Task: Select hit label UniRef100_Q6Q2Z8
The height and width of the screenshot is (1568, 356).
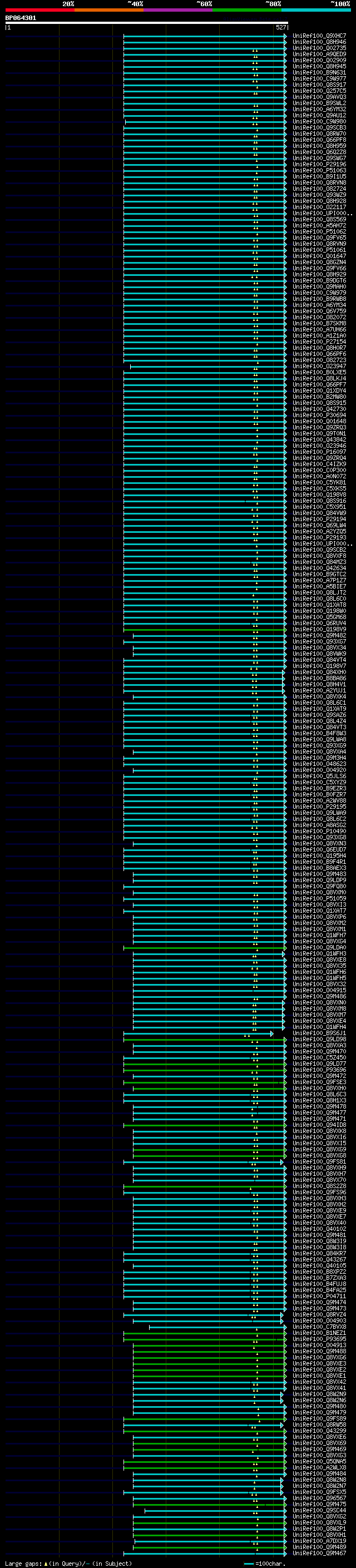Action: [x=319, y=152]
